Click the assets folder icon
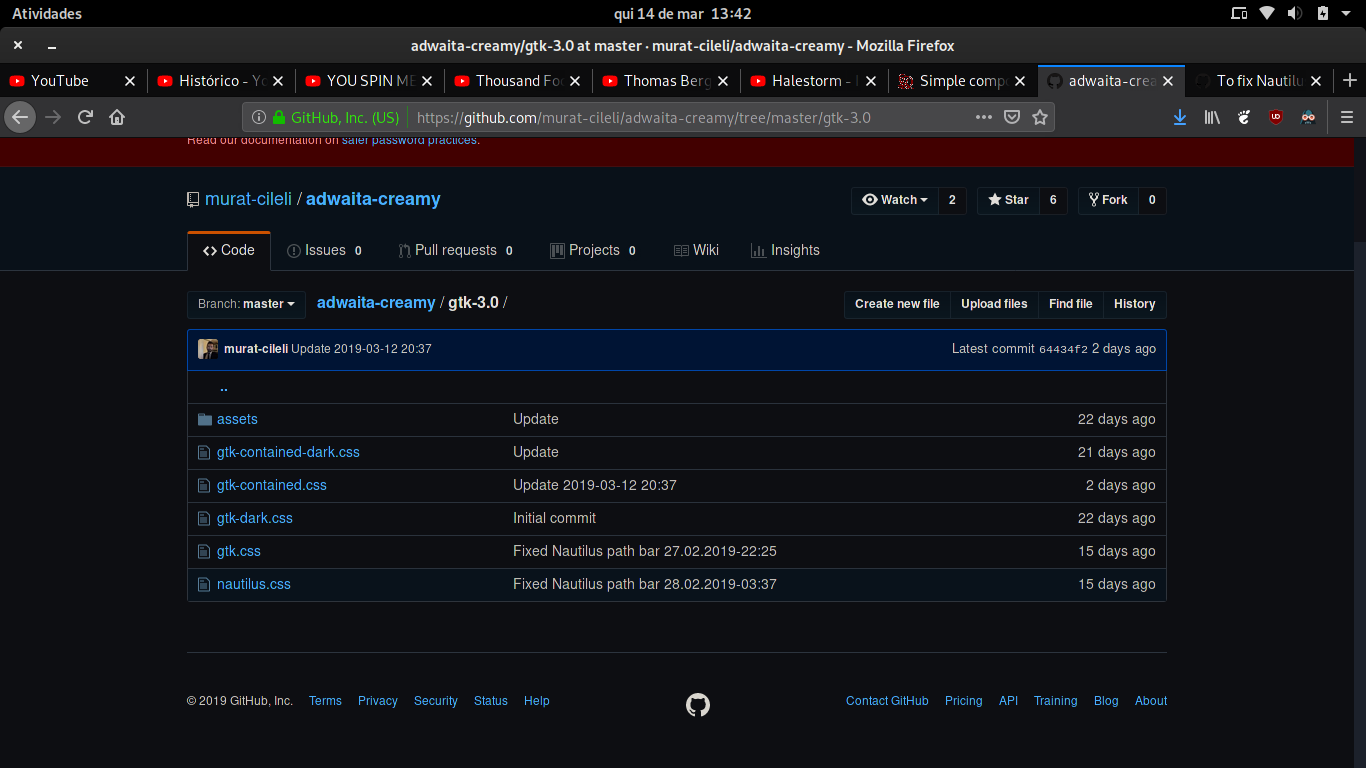The image size is (1366, 768). pos(205,419)
